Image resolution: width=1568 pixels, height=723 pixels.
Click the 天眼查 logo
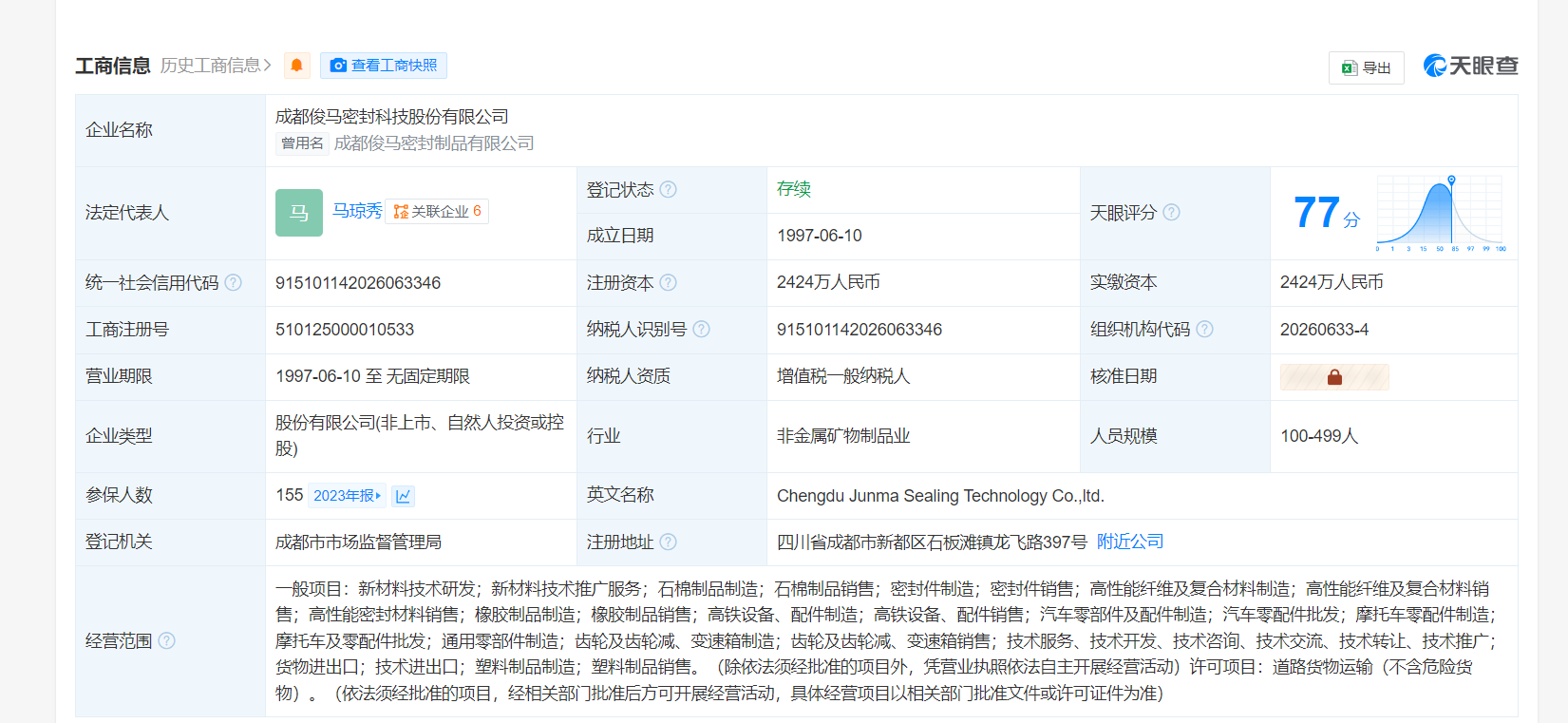coord(1470,66)
